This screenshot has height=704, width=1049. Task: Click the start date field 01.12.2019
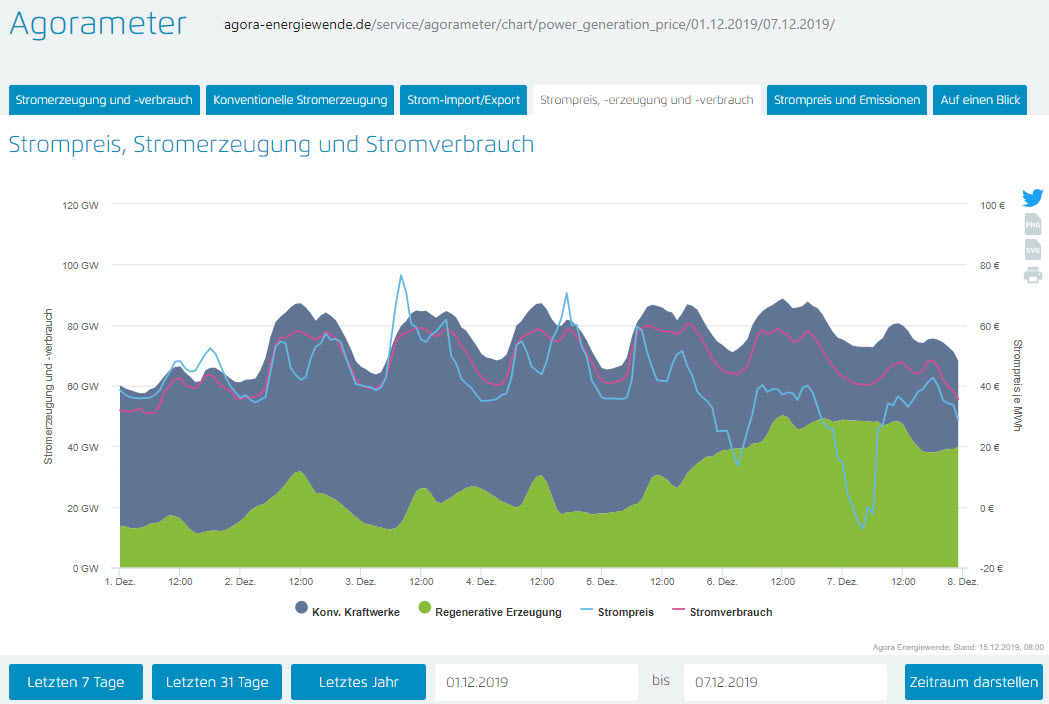[x=536, y=682]
